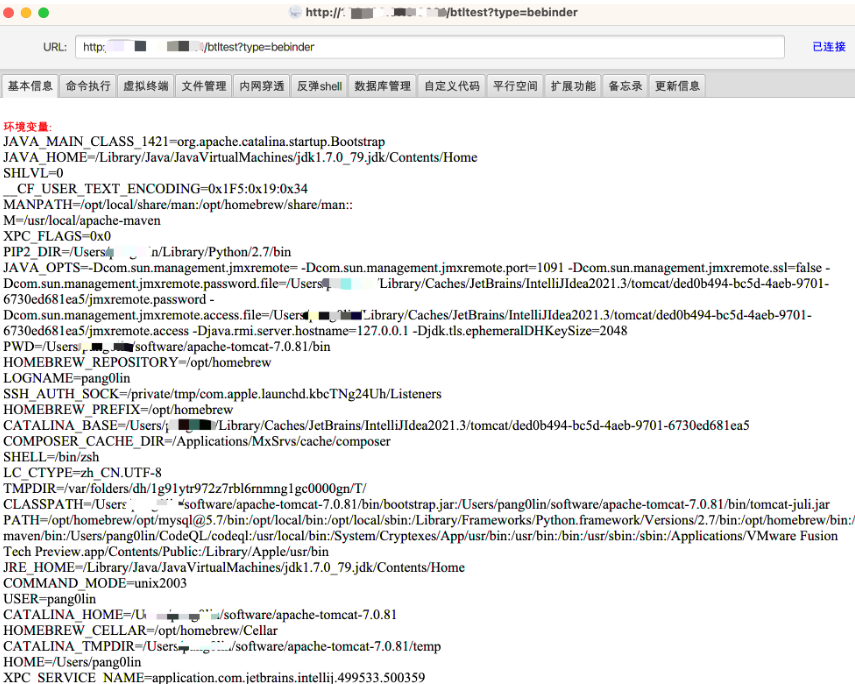Open the 扩展功能 tab

[573, 86]
